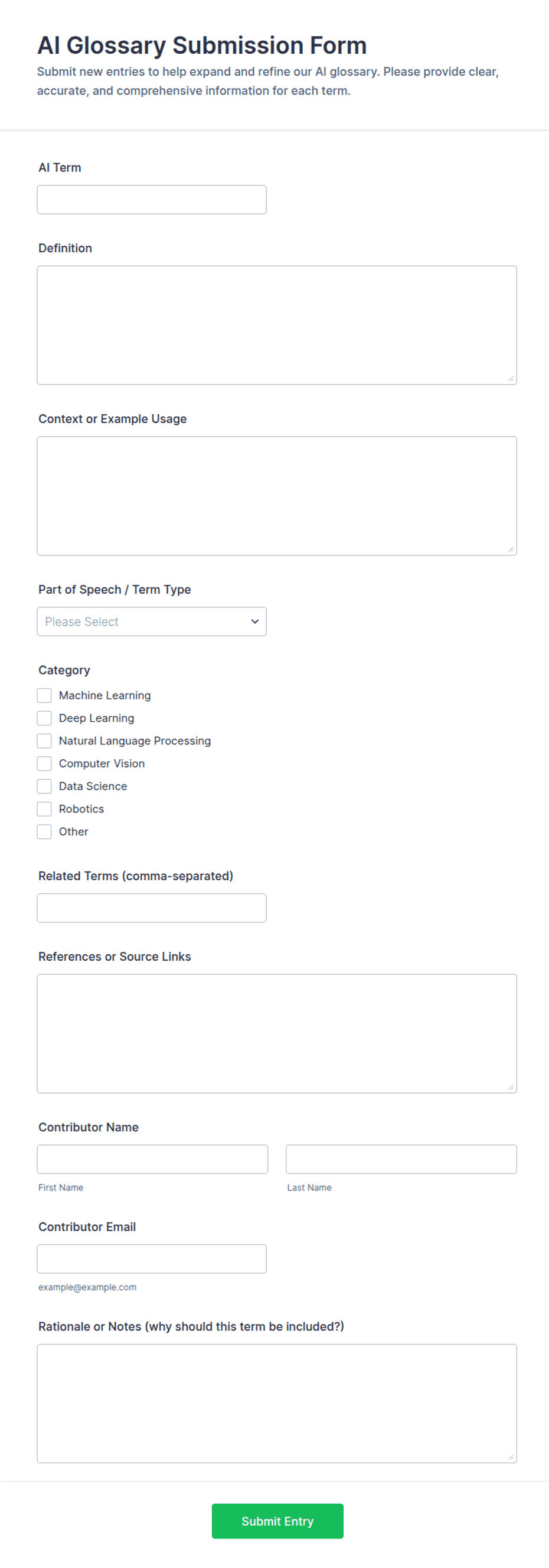The height and width of the screenshot is (1568, 549).
Task: Click the Rationale or Notes text area
Action: [x=277, y=1404]
